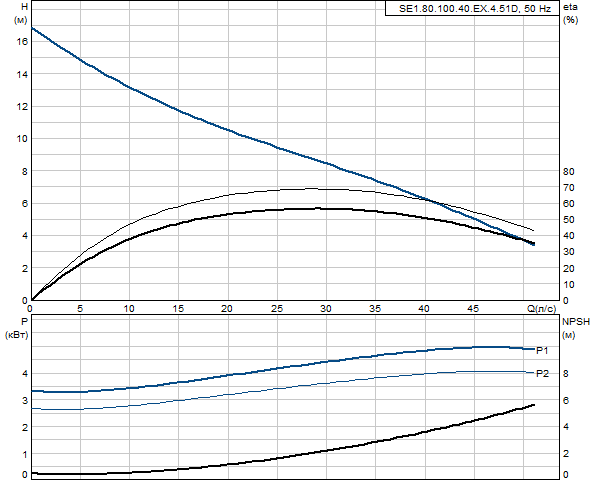Click the Q(л/с) axis label
The image size is (592, 480).
click(x=542, y=309)
